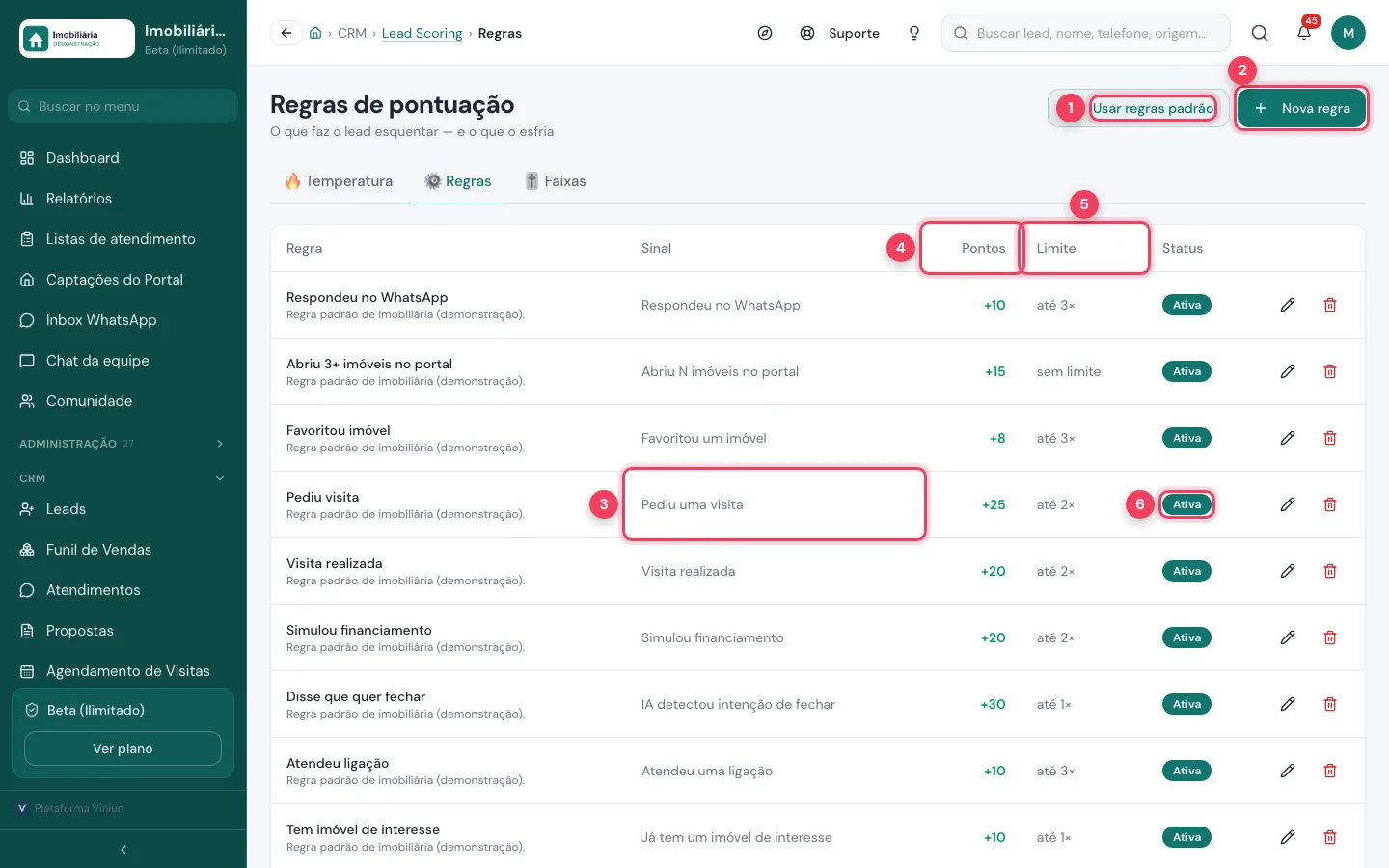Viewport: 1389px width, 868px height.
Task: Switch to the Faixas tab
Action: click(556, 181)
